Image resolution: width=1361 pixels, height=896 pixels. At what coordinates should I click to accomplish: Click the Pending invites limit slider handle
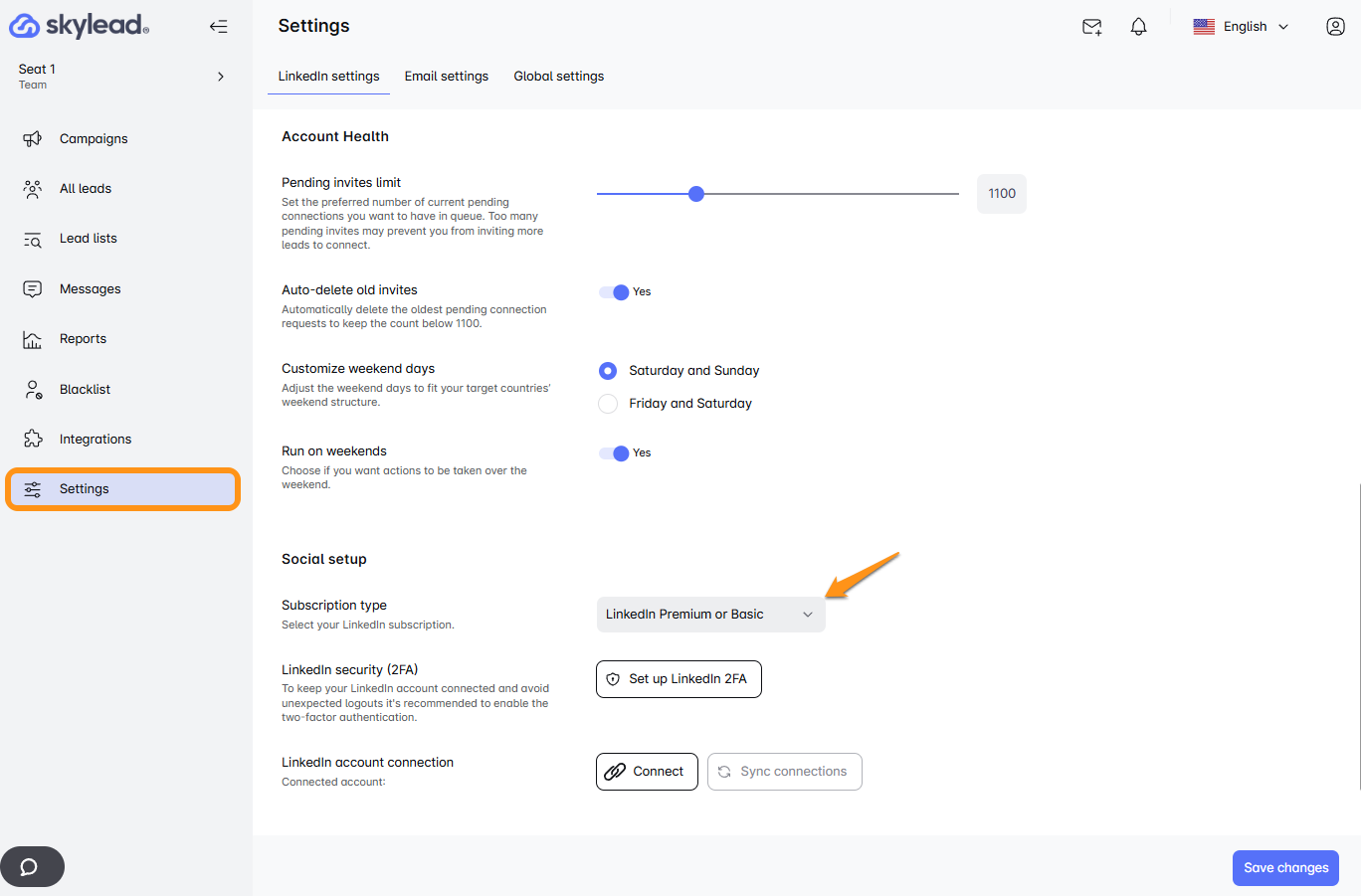[x=696, y=194]
